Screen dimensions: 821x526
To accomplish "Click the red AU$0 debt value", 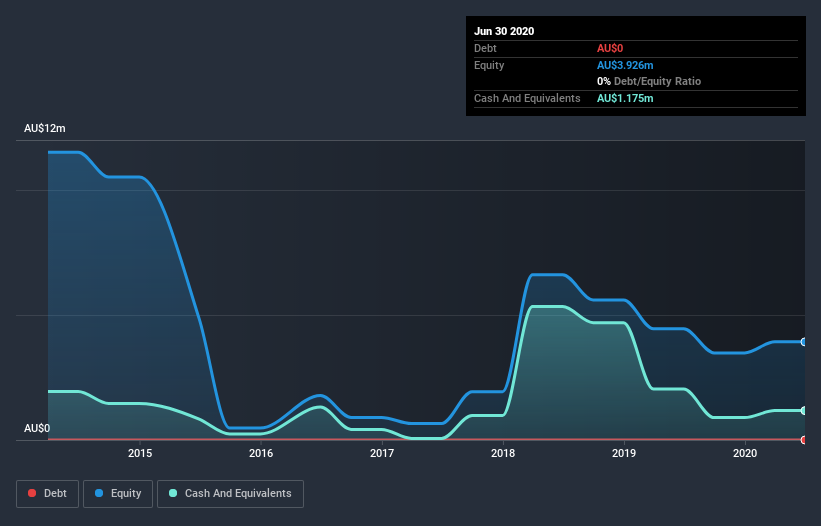I will coord(610,48).
